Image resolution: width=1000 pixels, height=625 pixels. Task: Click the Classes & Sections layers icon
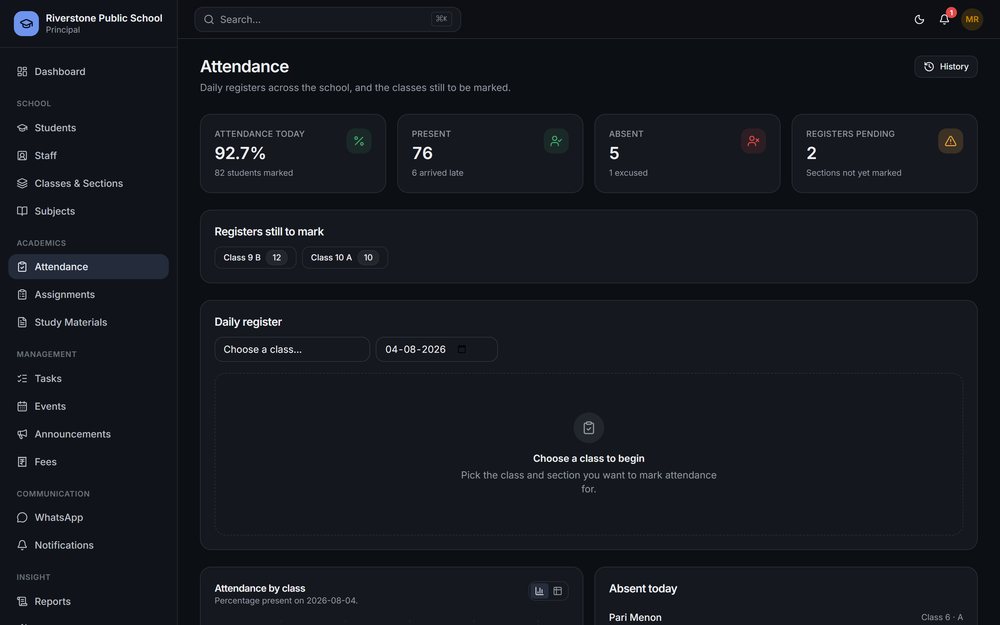22,183
